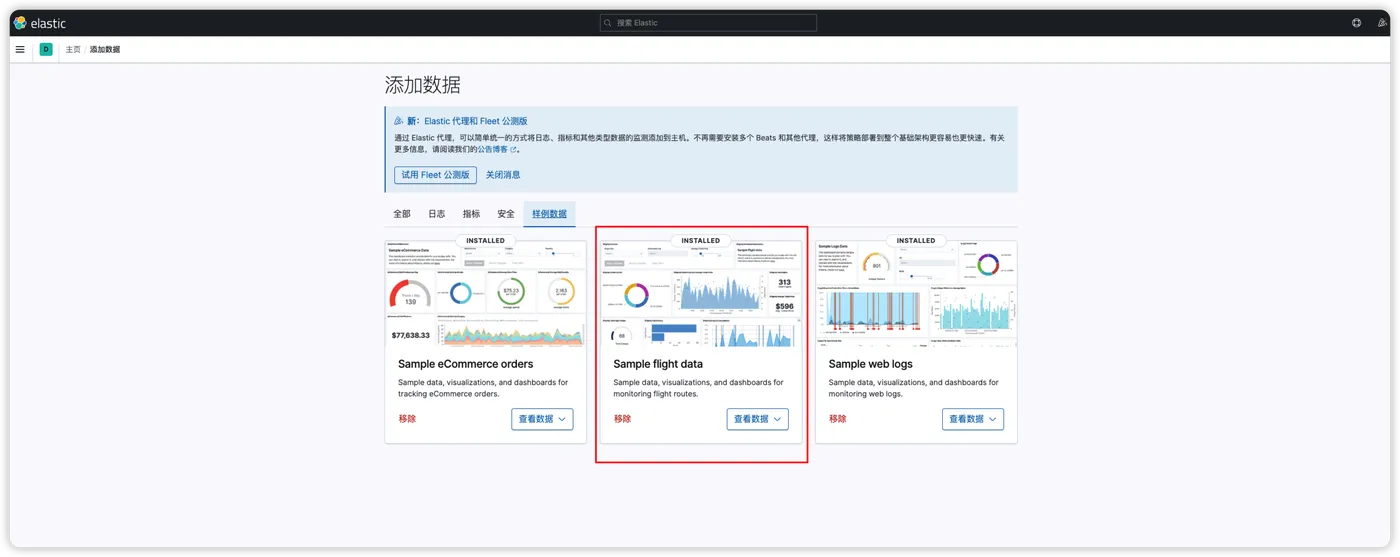Click 移除 on Sample eCommerce orders card
This screenshot has width=1400, height=557.
point(407,419)
